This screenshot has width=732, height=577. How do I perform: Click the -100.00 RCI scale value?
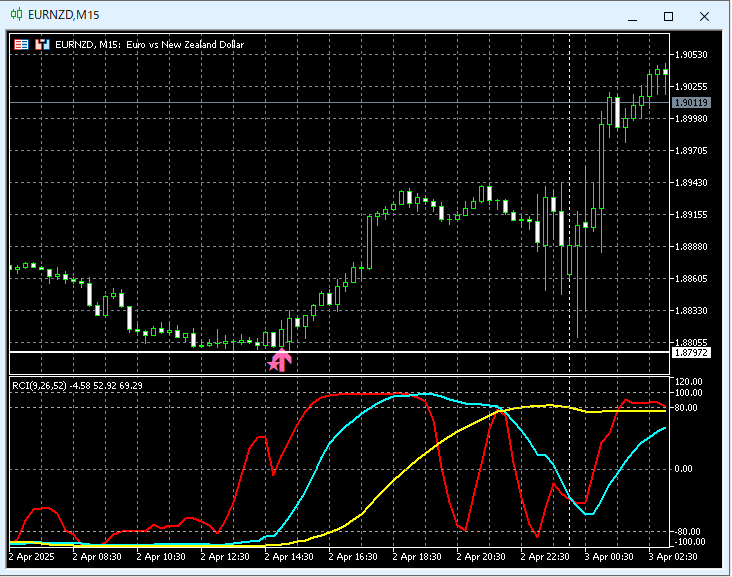click(x=689, y=542)
